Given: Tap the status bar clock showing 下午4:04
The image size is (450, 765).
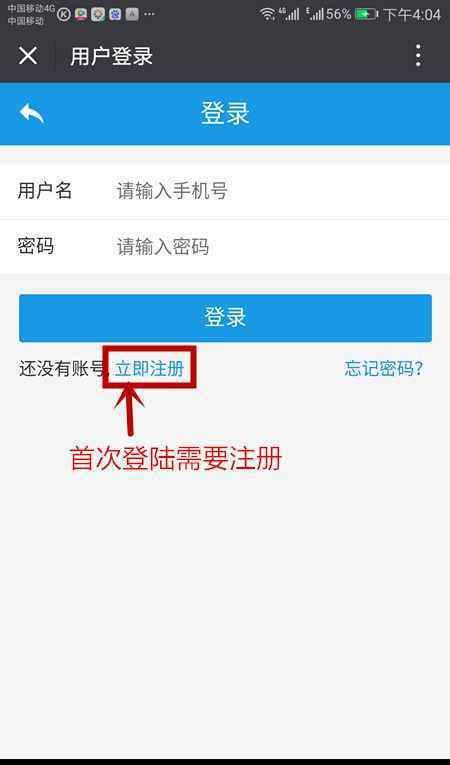Looking at the screenshot, I should click(412, 15).
